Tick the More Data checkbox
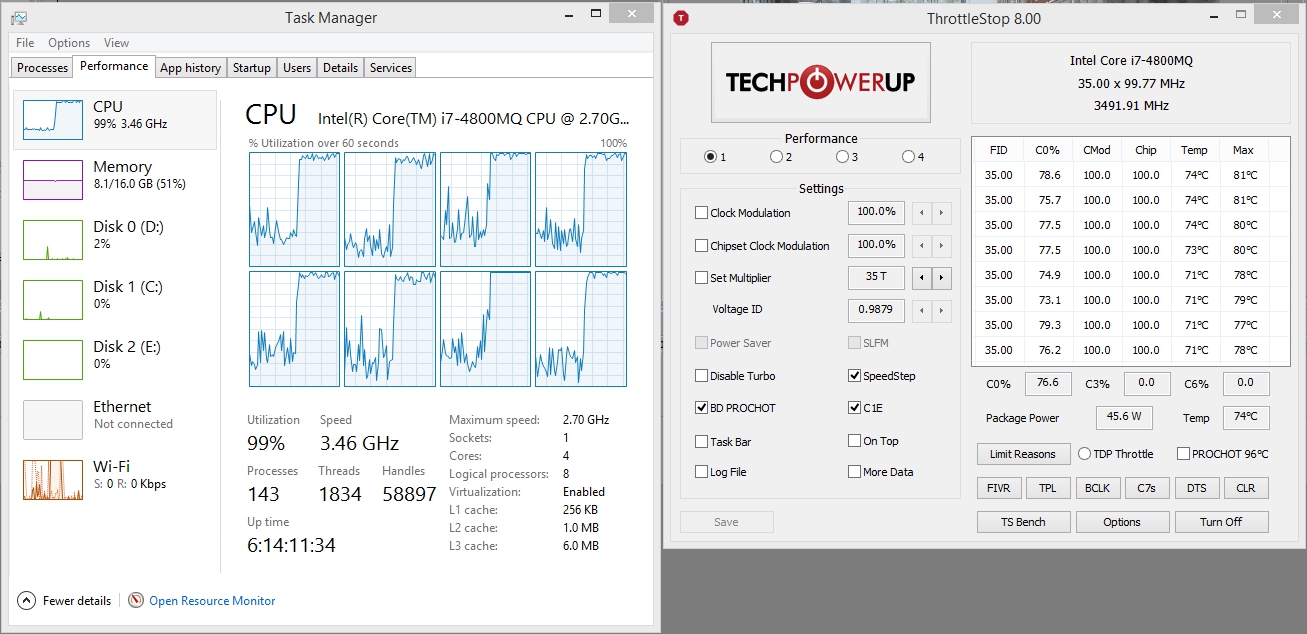Viewport: 1307px width, 634px height. 854,472
